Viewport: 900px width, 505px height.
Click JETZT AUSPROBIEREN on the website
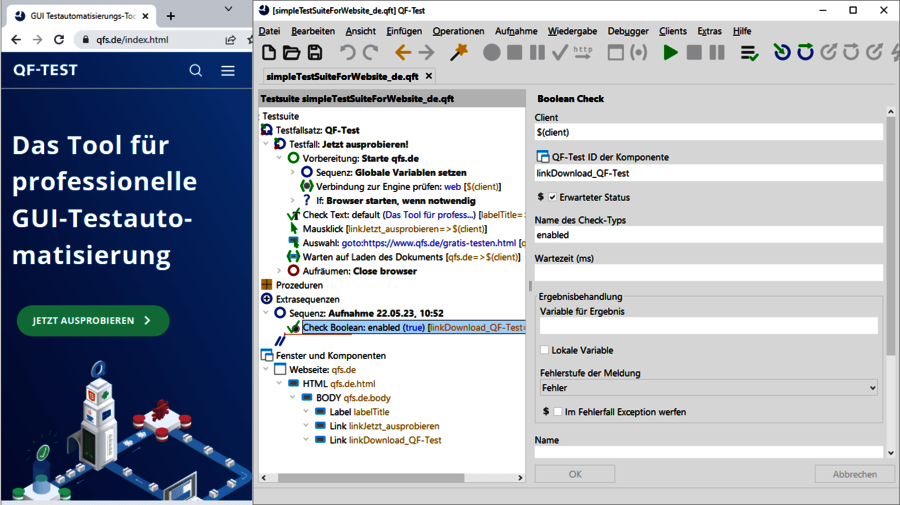click(x=93, y=320)
